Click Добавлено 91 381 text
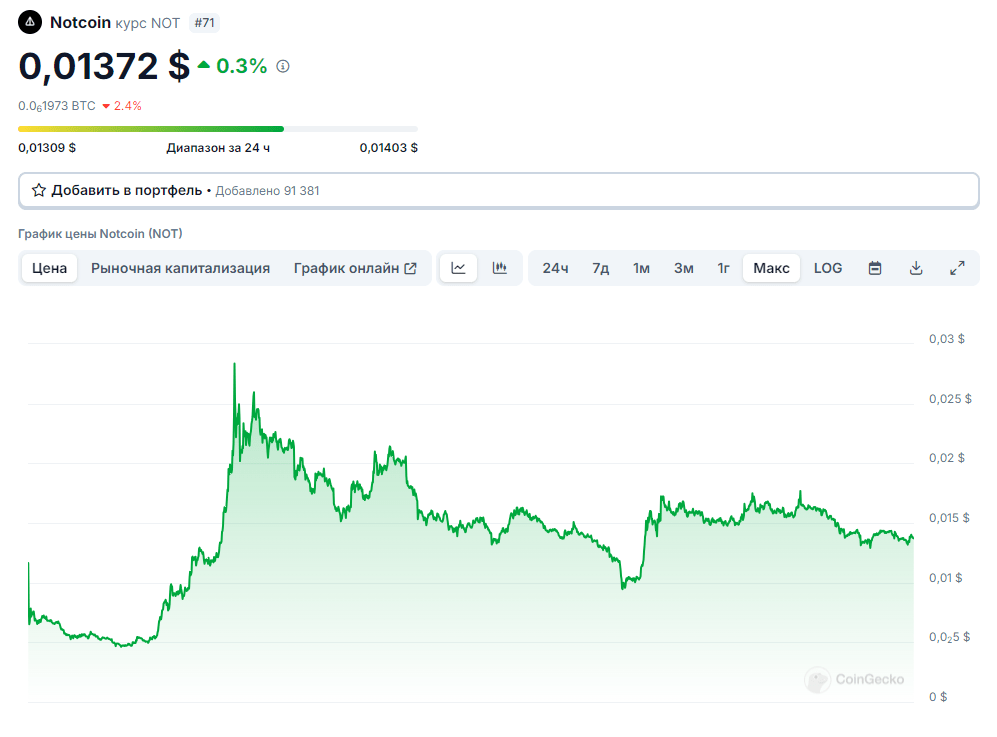 (268, 191)
